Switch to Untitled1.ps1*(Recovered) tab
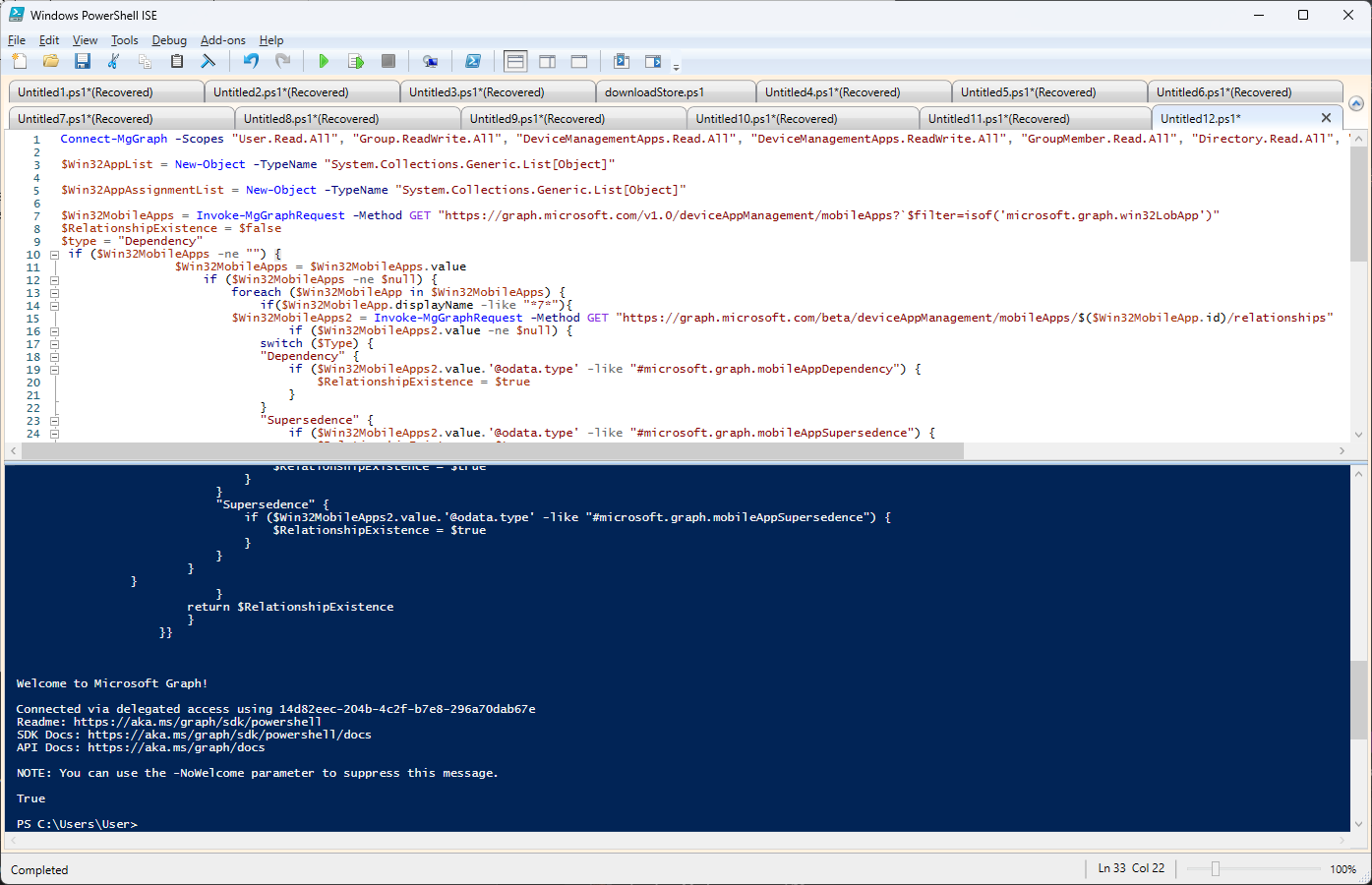The width and height of the screenshot is (1372, 885). [106, 92]
